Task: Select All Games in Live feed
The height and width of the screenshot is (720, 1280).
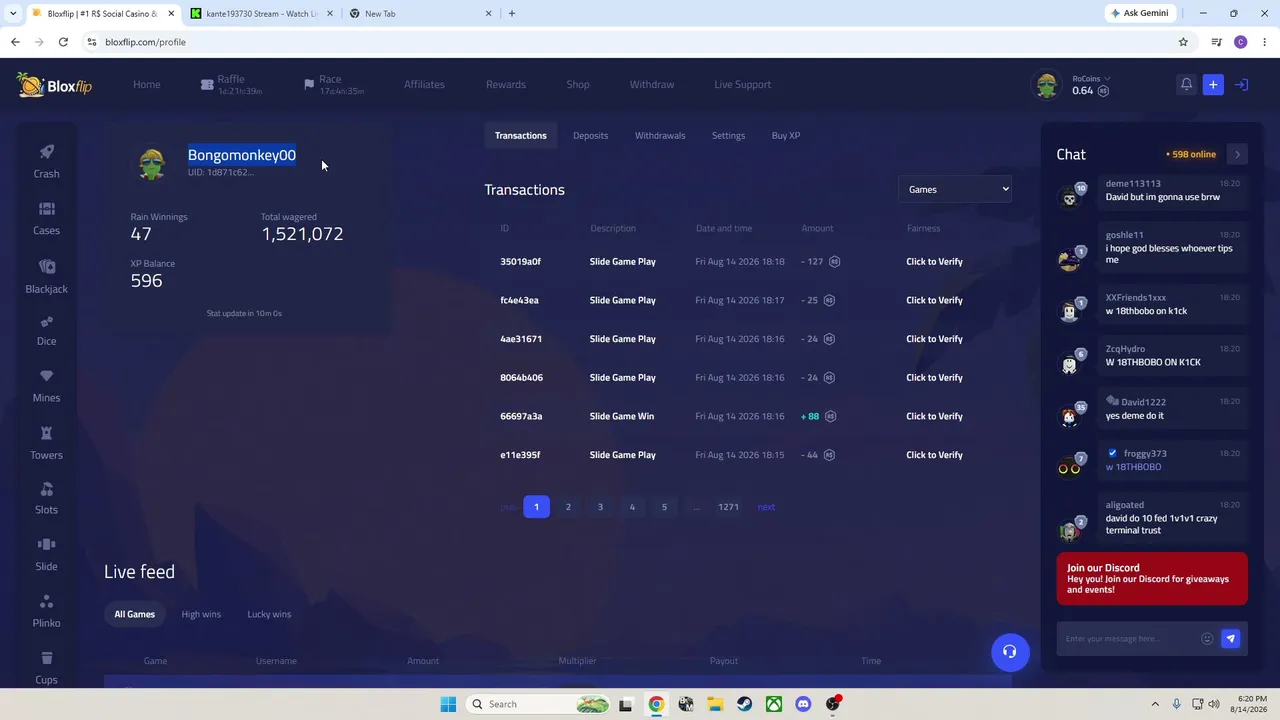Action: pos(134,614)
